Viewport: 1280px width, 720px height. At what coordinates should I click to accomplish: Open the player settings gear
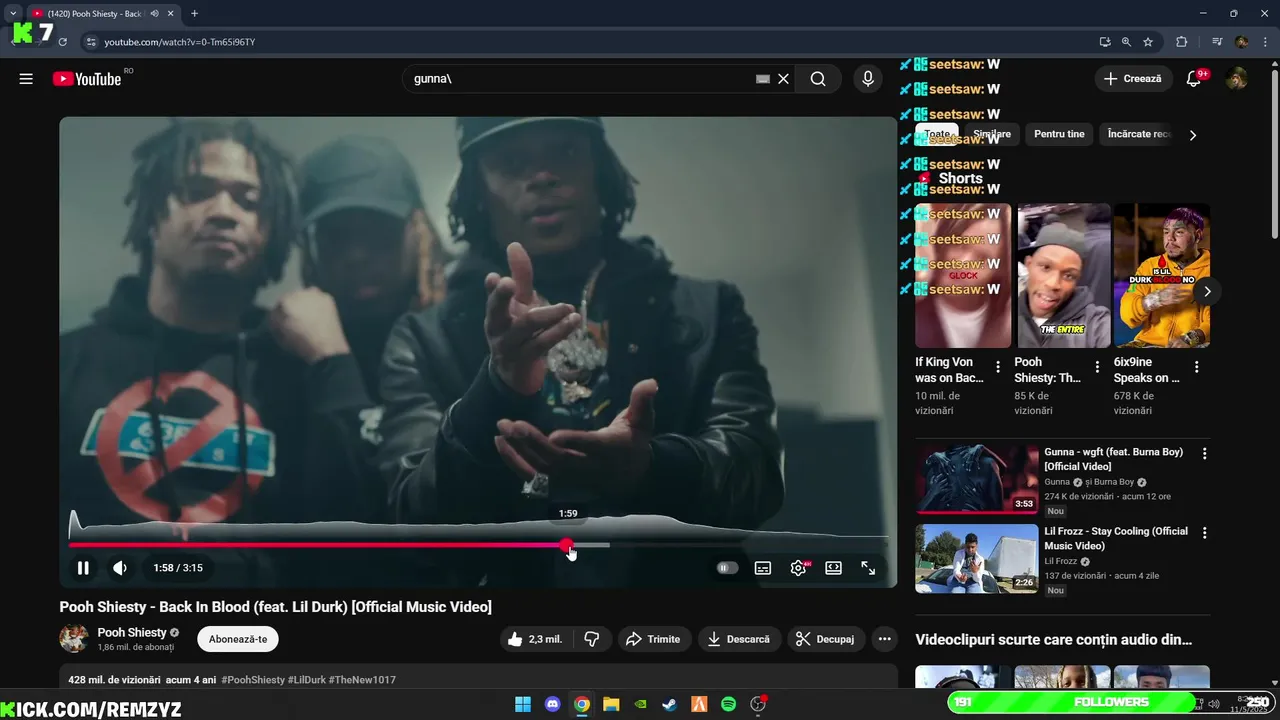pos(798,568)
